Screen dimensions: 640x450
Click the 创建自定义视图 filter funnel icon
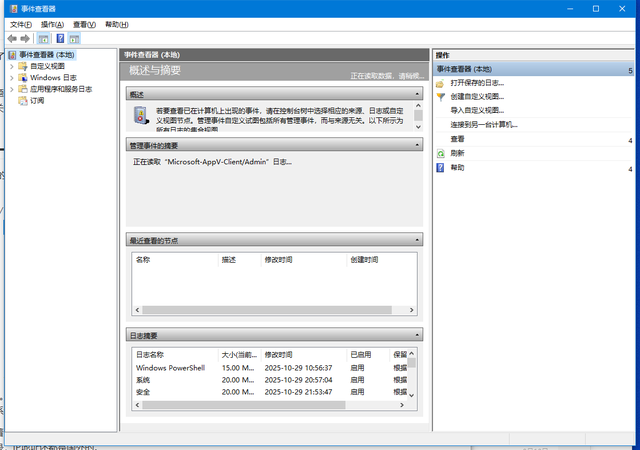click(x=440, y=97)
